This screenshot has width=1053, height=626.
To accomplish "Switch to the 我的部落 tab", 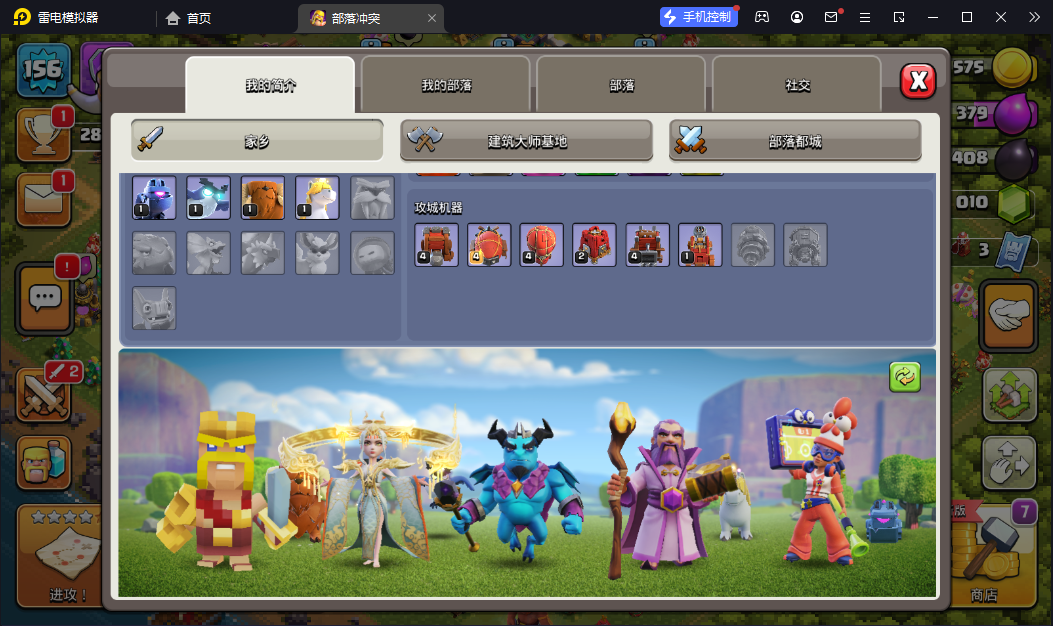I will click(x=446, y=85).
